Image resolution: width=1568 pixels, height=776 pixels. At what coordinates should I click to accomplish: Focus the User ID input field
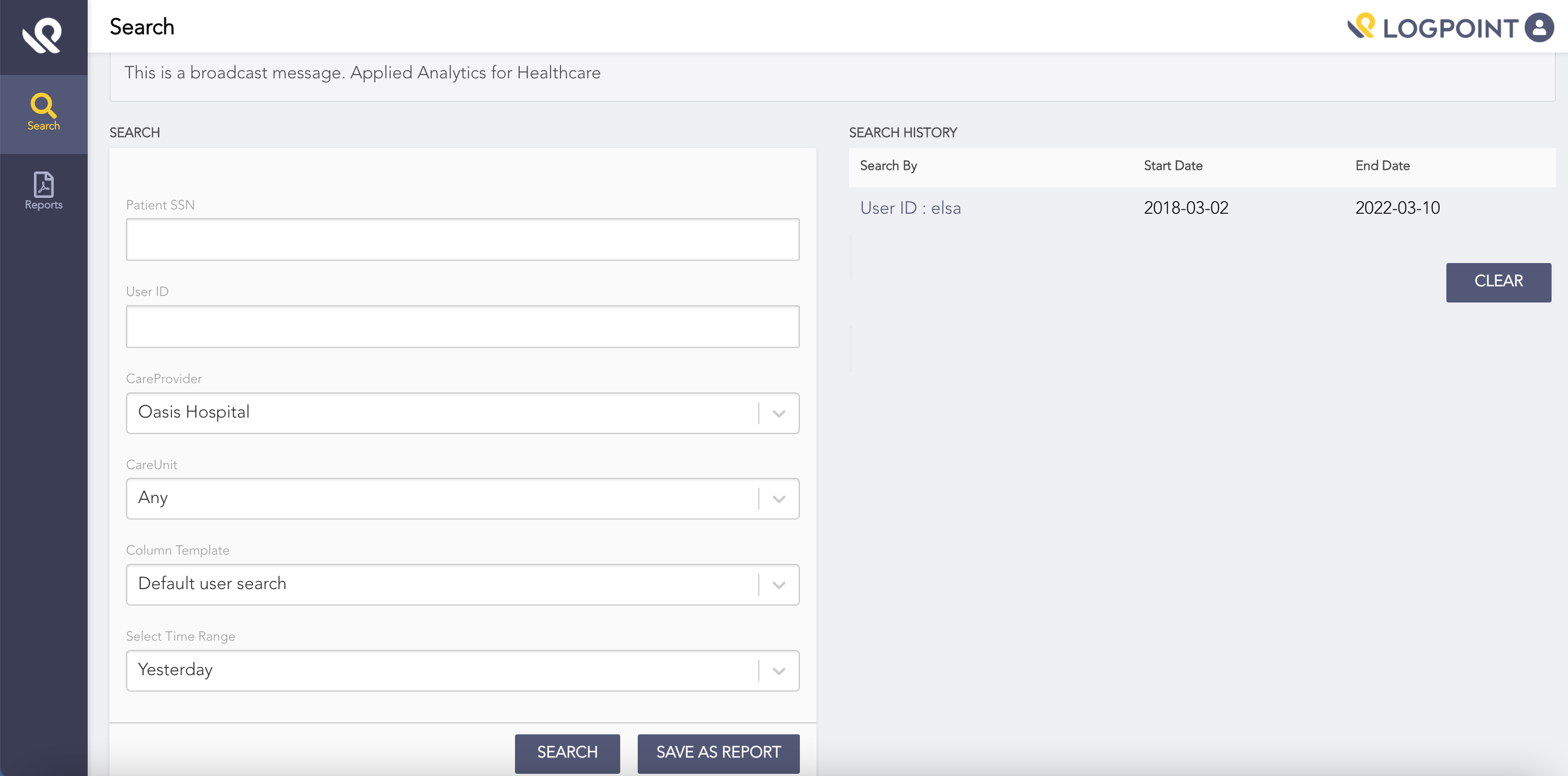click(x=462, y=327)
